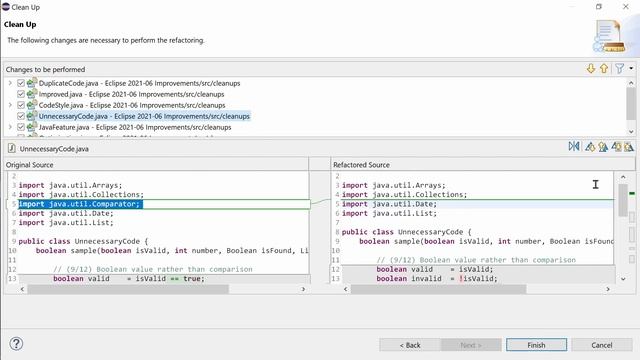640x360 pixels.
Task: Click the third compare navigation icon after swap
Action: point(616,147)
